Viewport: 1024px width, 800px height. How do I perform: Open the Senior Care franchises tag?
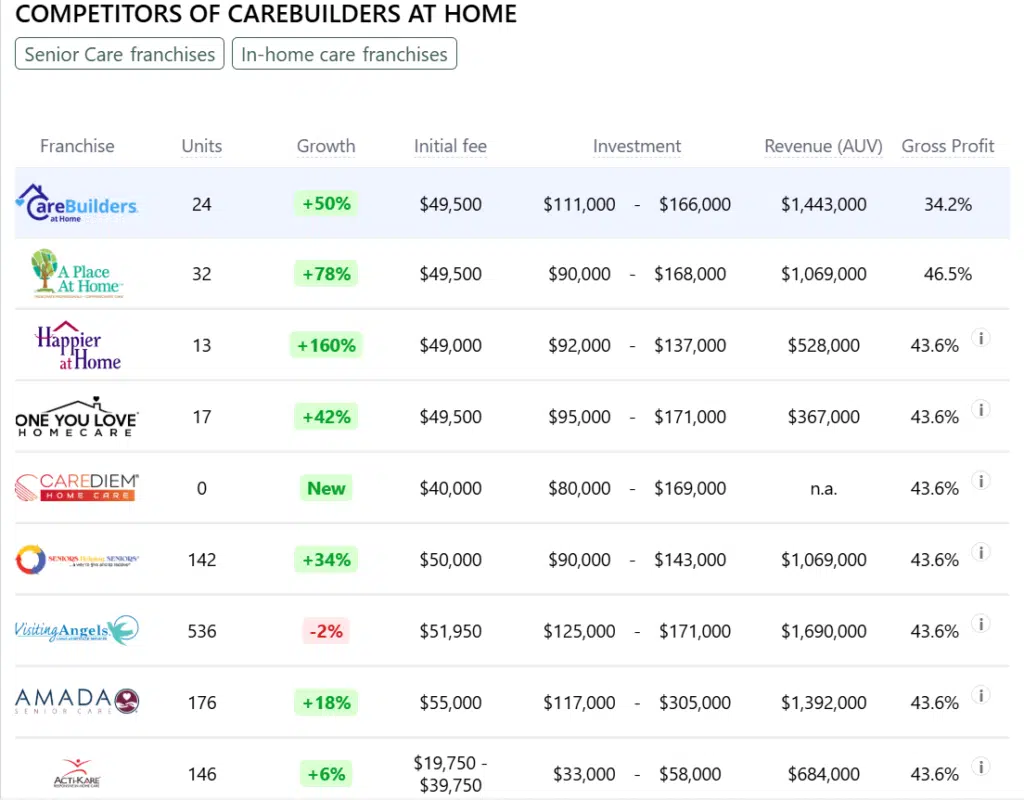click(120, 54)
